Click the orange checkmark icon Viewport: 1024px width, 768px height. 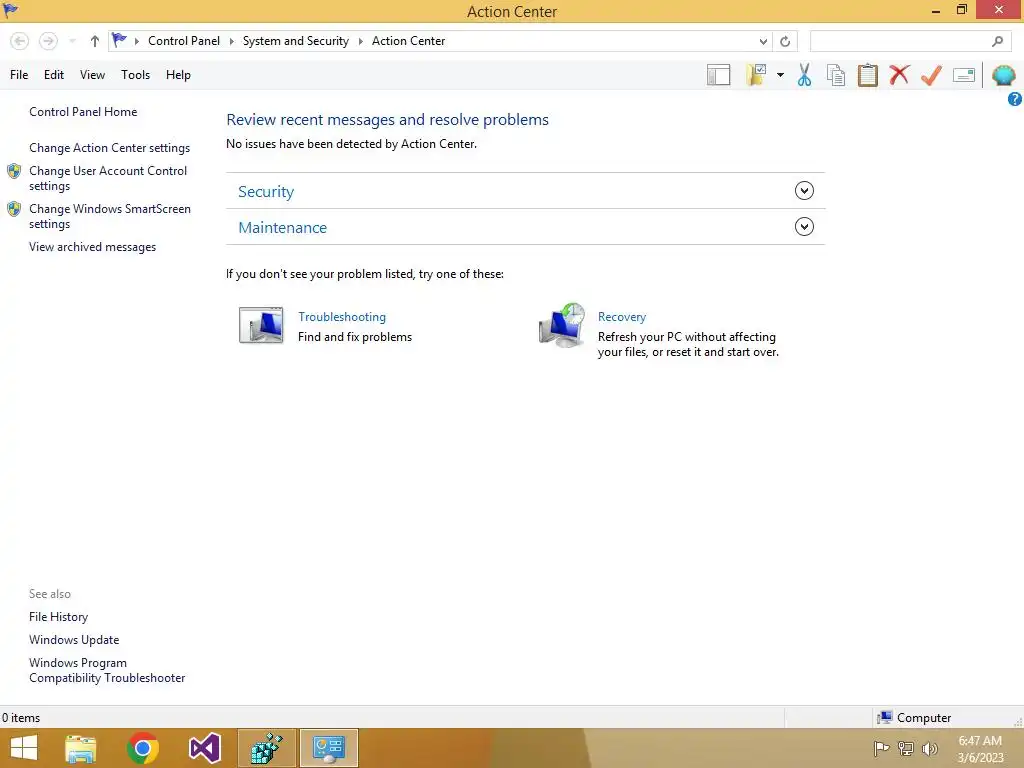tap(931, 75)
